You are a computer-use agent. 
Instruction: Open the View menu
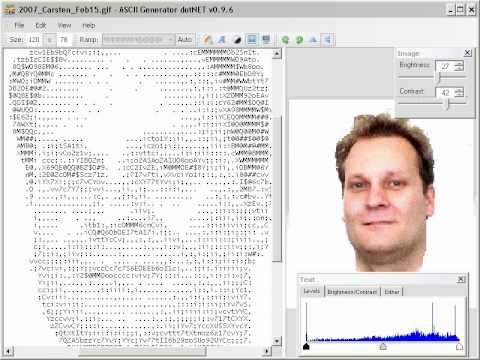pos(64,25)
